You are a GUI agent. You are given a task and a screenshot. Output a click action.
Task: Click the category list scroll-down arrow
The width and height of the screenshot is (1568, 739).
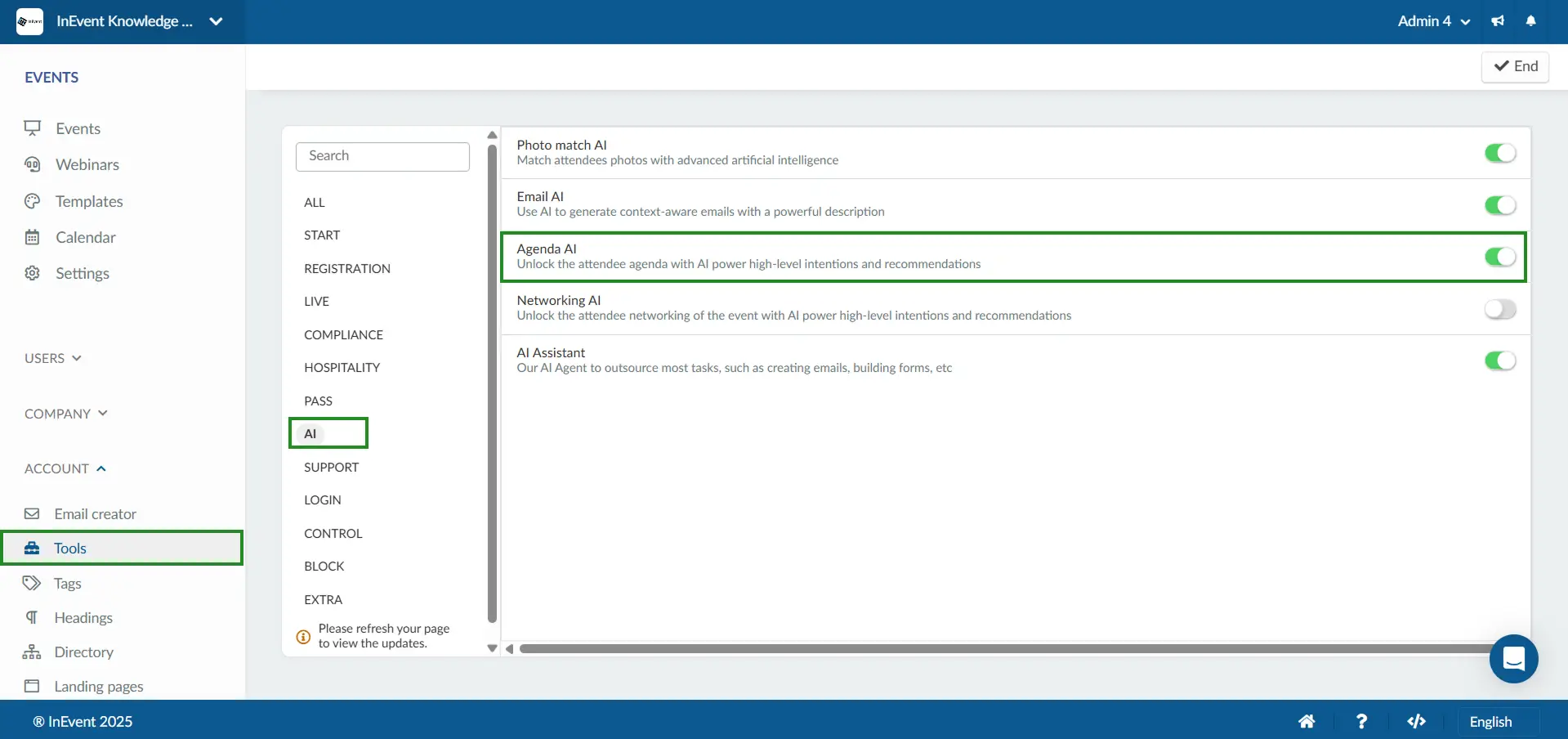point(492,648)
